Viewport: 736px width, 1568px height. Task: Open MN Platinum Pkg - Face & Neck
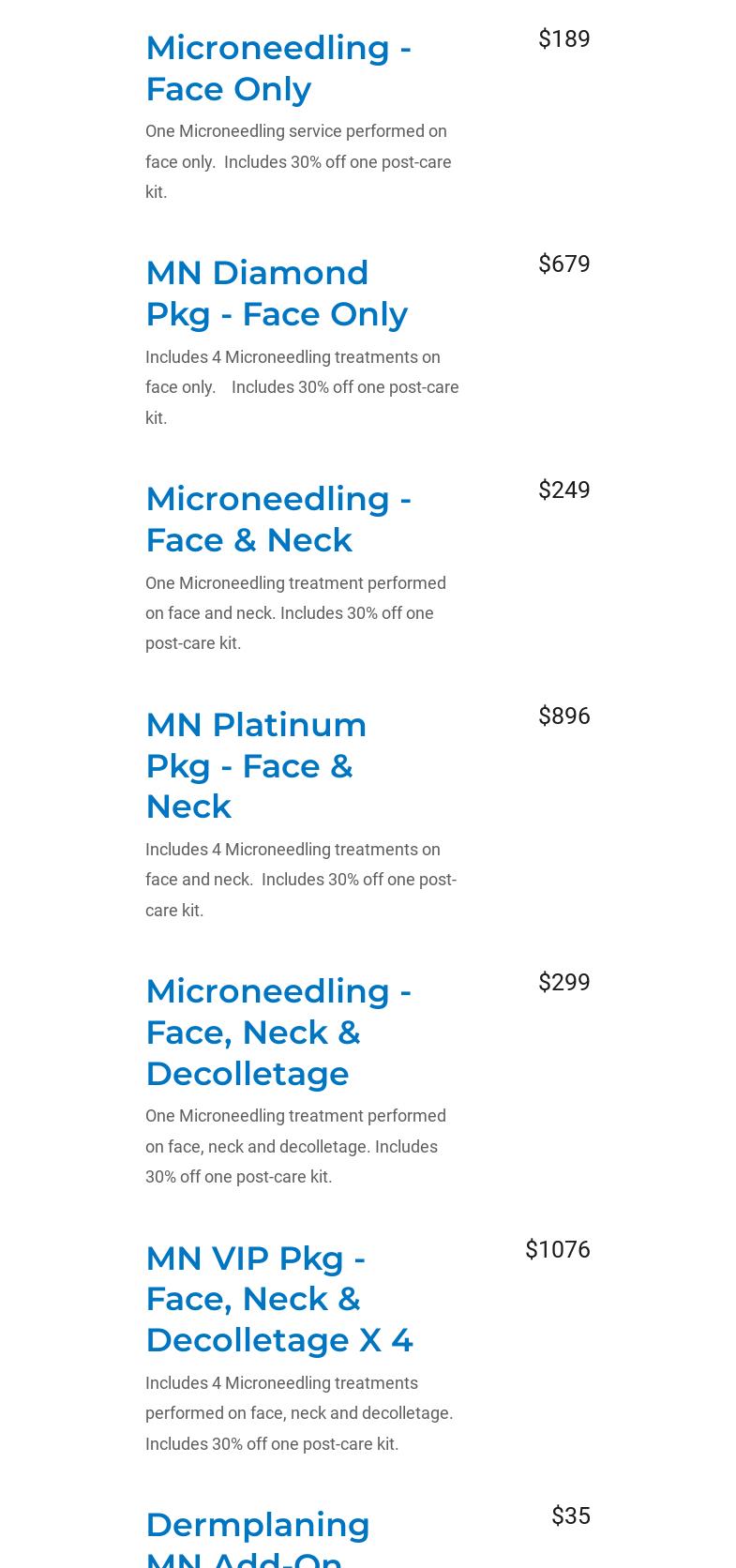tap(256, 765)
